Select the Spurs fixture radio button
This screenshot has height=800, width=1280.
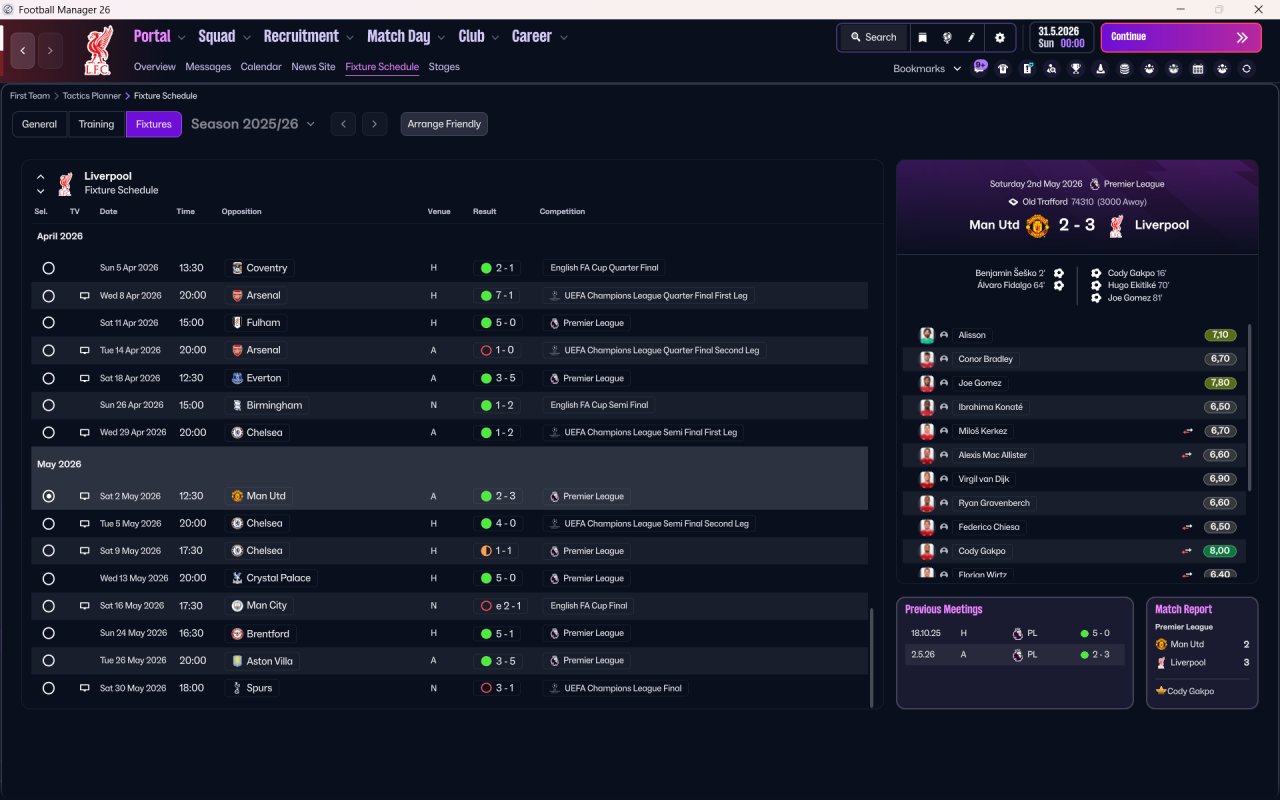click(x=49, y=688)
